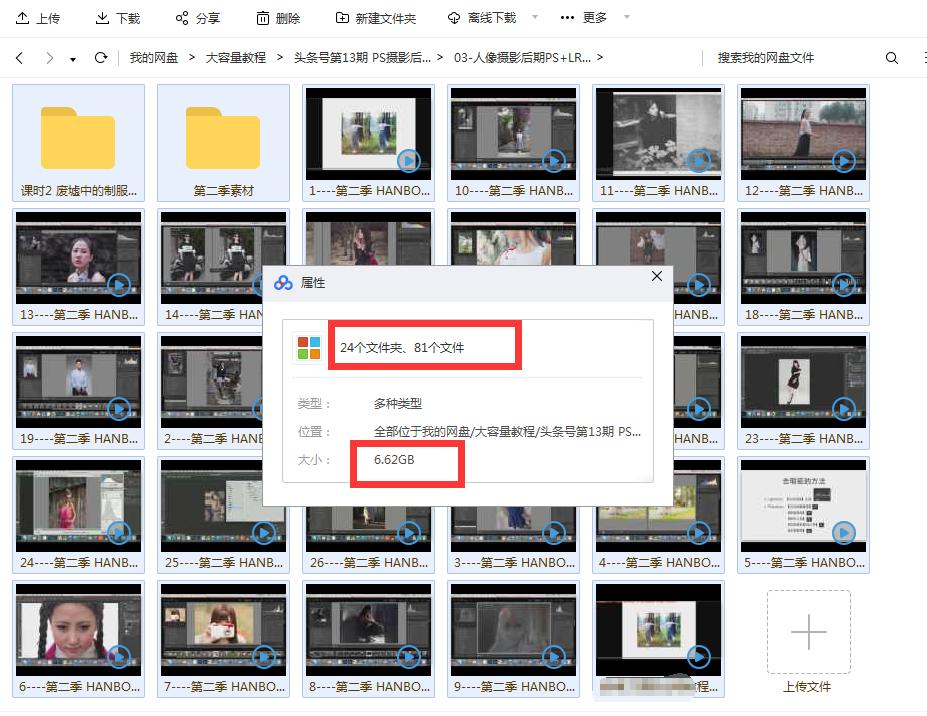The width and height of the screenshot is (927, 716).
Task: Expand the 离线下载 dropdown arrow
Action: coord(533,17)
